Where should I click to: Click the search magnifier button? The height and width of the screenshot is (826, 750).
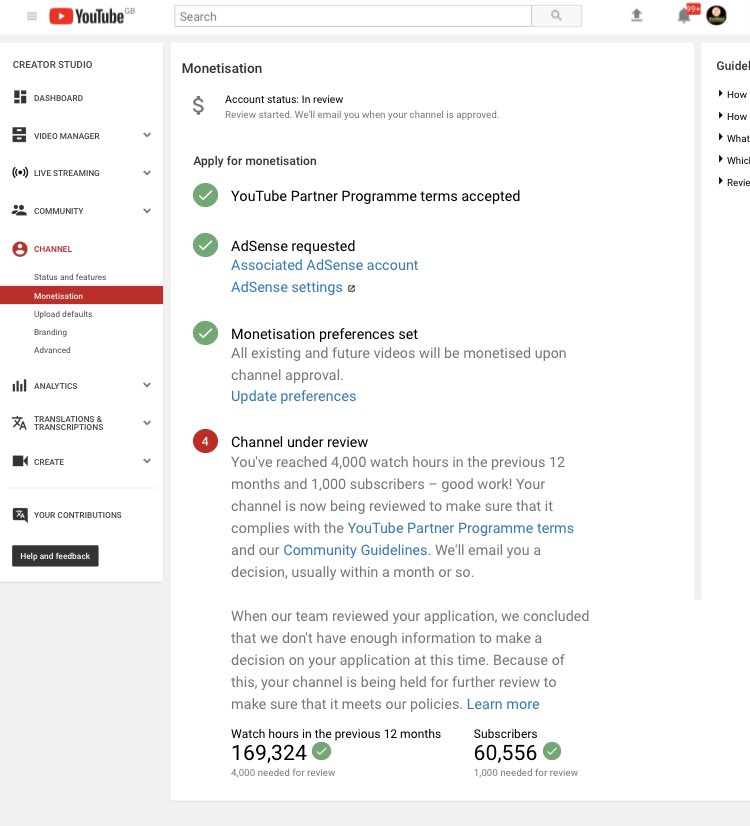[556, 16]
